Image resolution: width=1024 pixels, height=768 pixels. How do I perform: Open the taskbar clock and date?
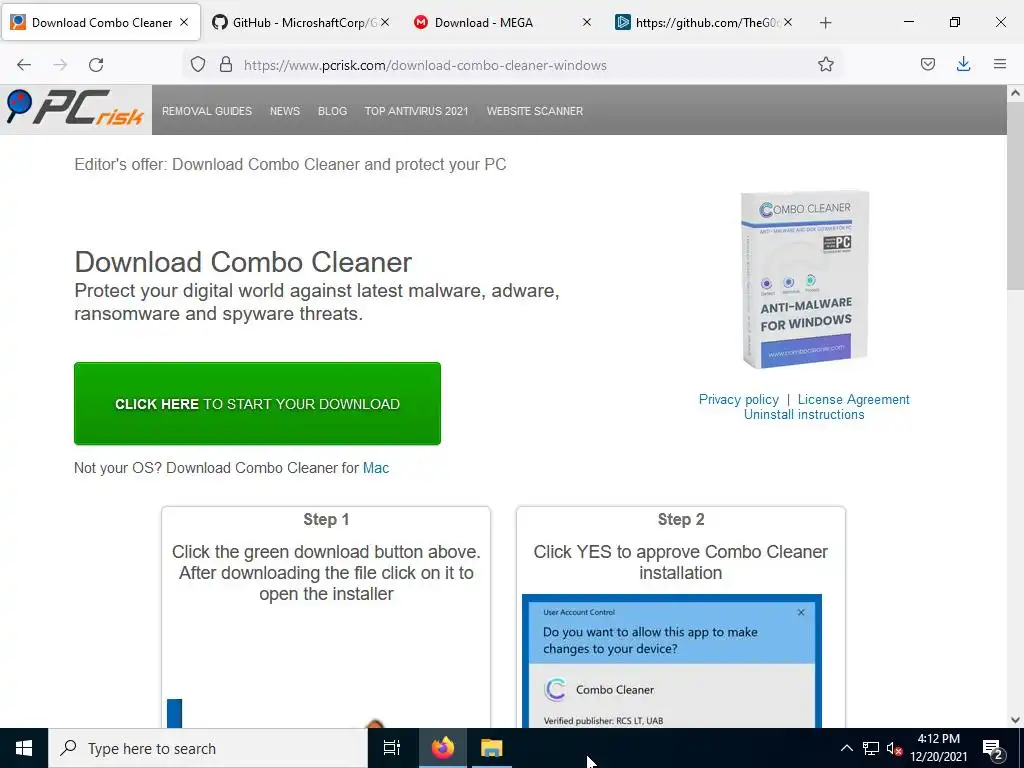coord(938,748)
